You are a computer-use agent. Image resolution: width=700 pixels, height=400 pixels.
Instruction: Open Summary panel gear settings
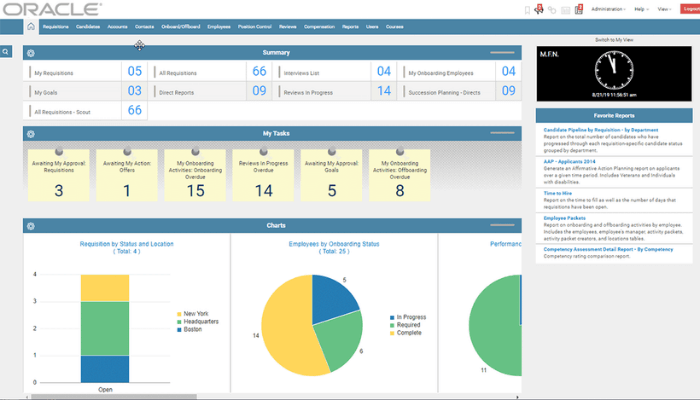[31, 53]
